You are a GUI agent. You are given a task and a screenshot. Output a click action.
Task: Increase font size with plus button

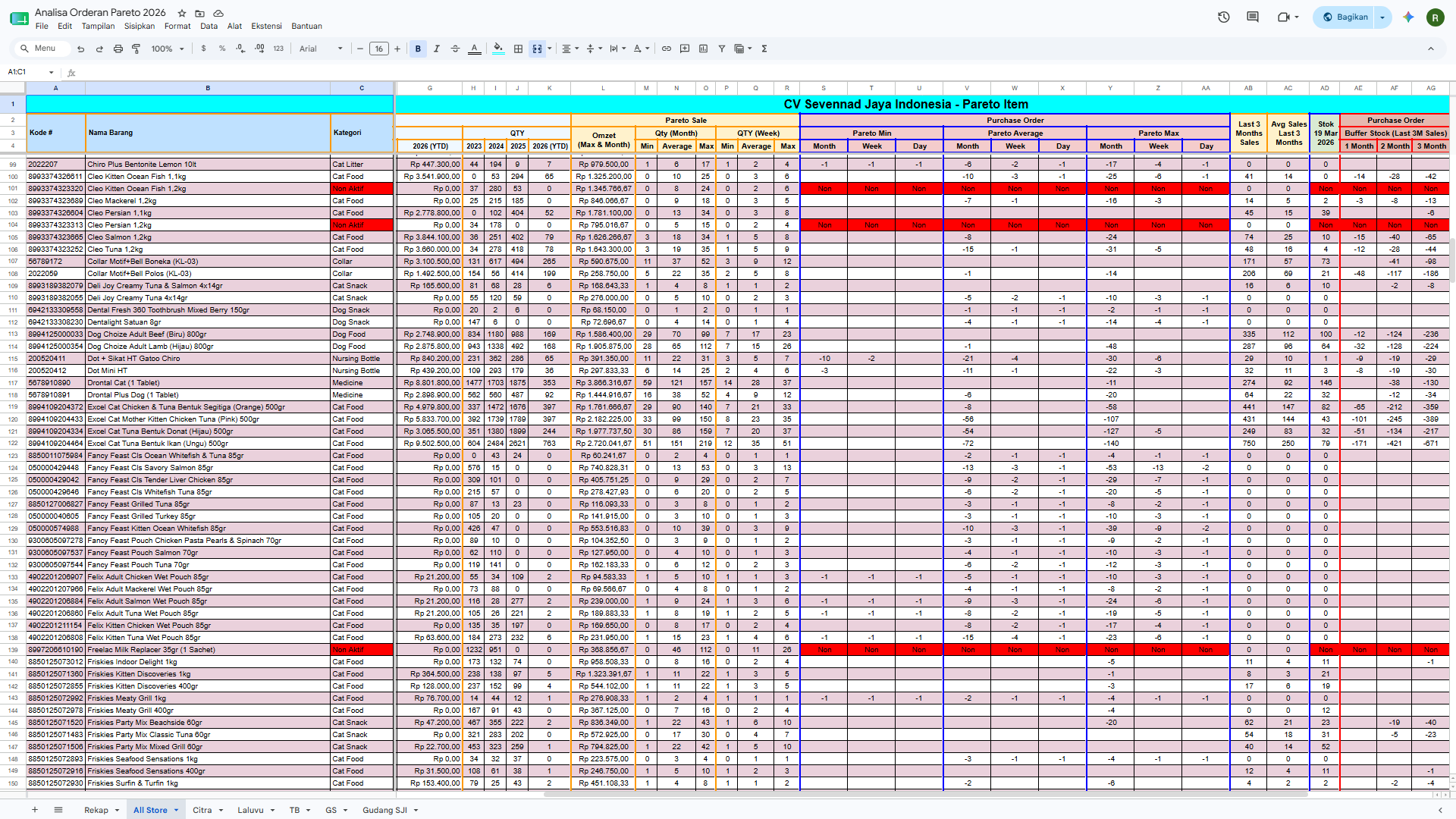pos(397,49)
